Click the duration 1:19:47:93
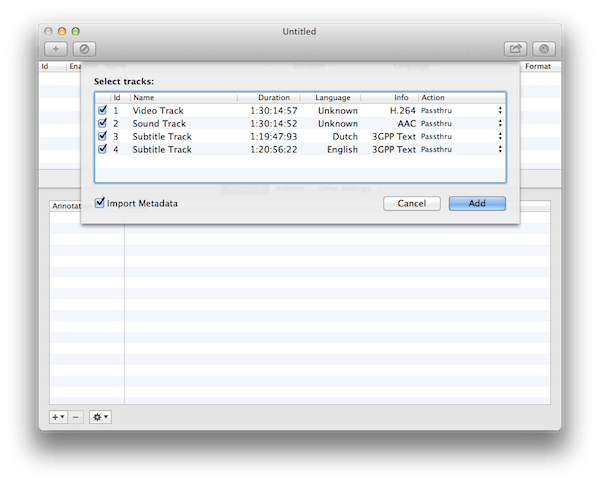The height and width of the screenshot is (484, 600). tap(274, 137)
